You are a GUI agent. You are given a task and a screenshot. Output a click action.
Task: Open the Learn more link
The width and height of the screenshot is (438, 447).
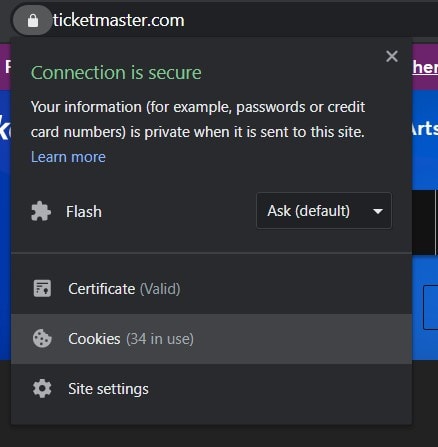(68, 157)
